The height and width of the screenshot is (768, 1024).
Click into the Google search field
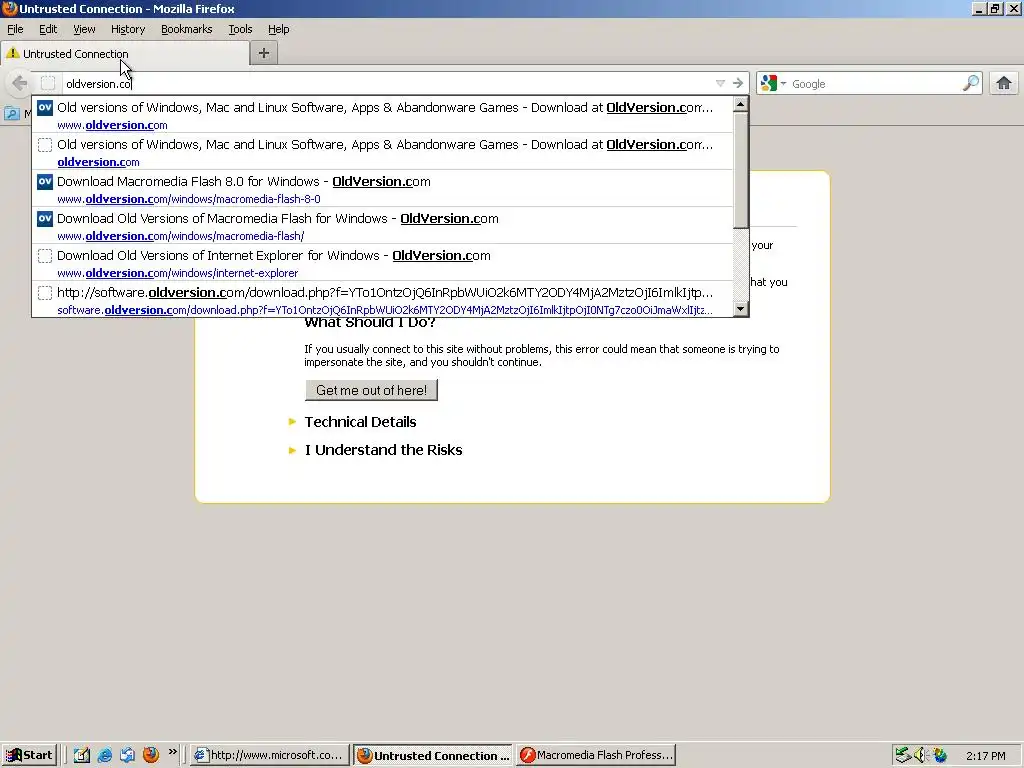click(x=874, y=83)
